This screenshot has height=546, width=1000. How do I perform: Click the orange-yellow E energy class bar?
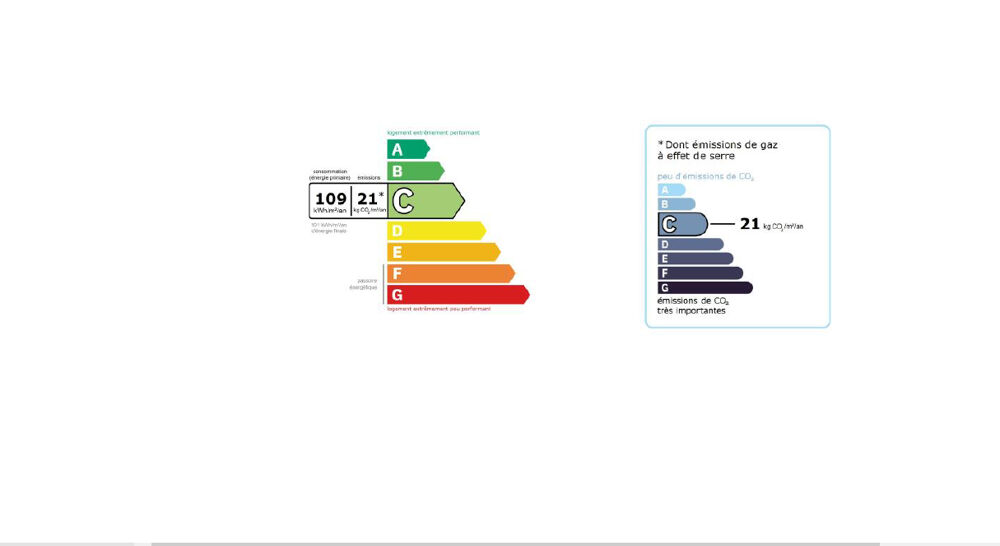(443, 252)
